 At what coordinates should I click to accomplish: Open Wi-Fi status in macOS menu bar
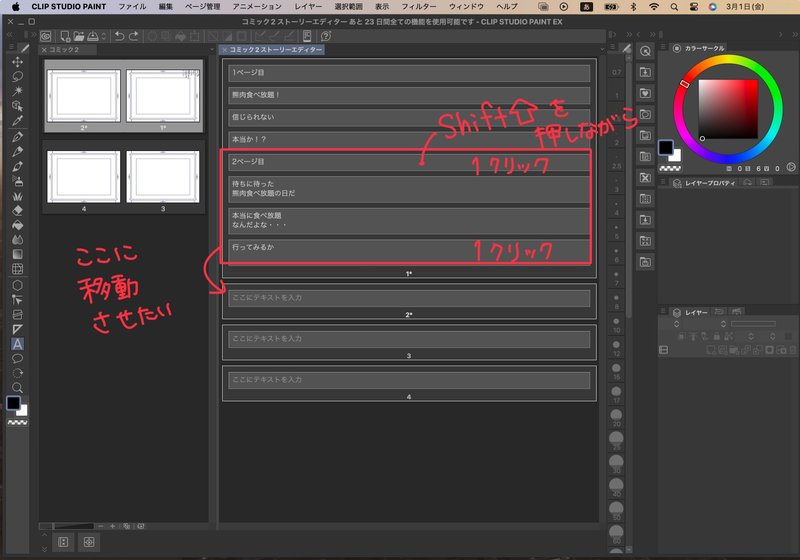coord(654,7)
